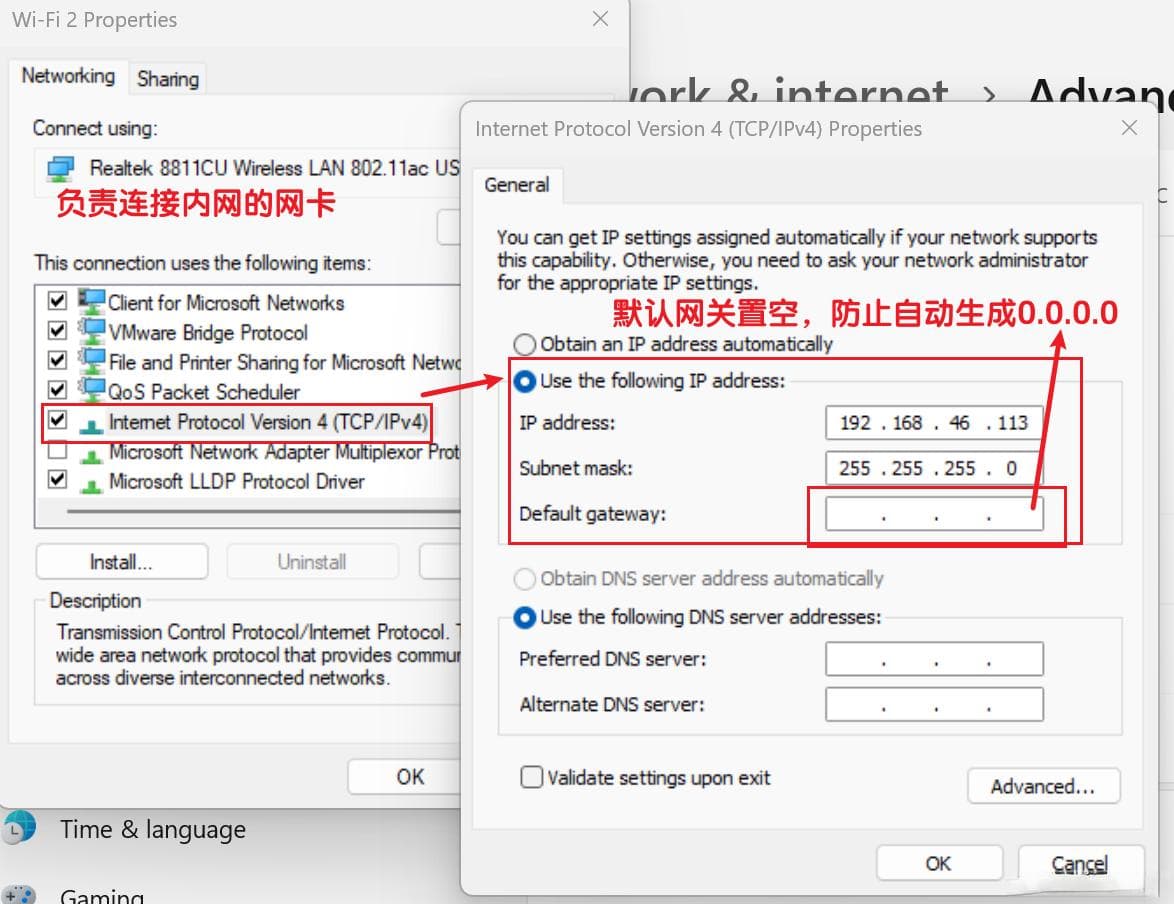Image resolution: width=1174 pixels, height=904 pixels.
Task: Open Advanced... TCP/IP settings
Action: [x=1043, y=786]
